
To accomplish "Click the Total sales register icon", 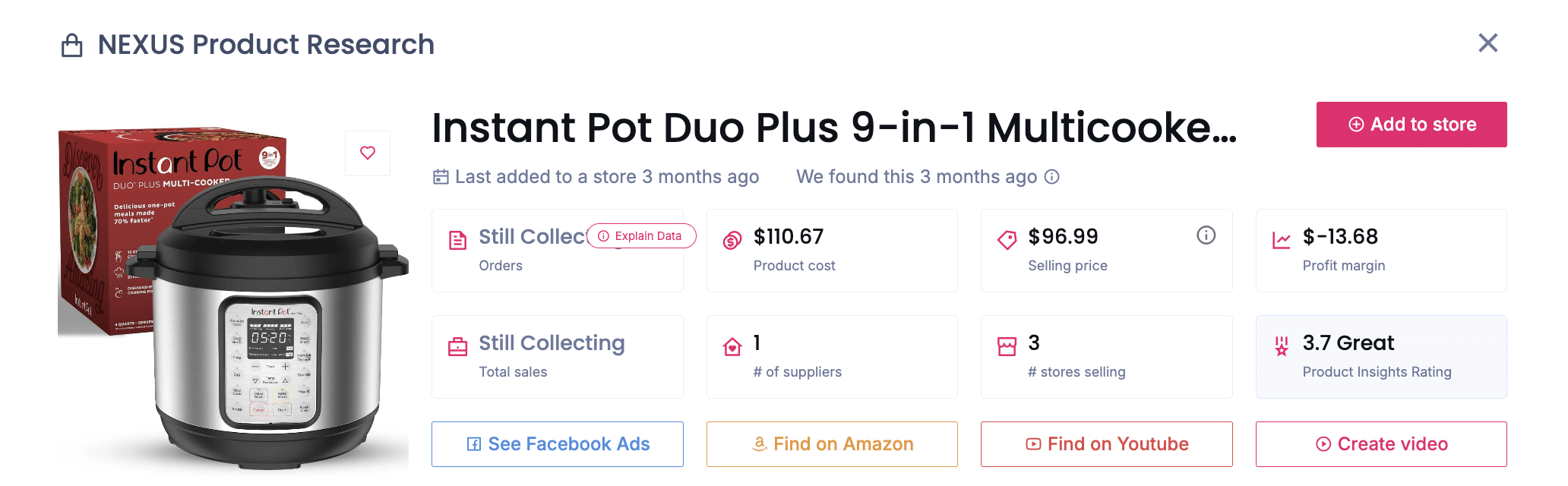I will point(457,347).
